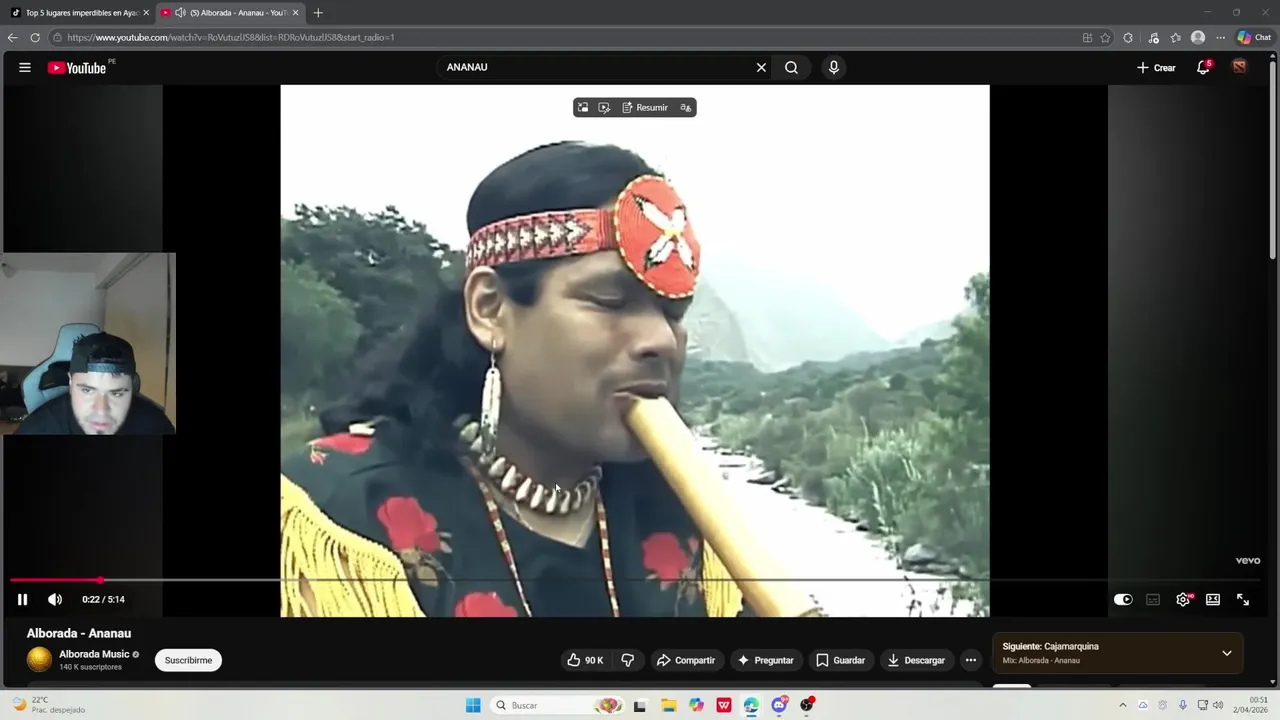Click Resumir in the video overlay
Viewport: 1280px width, 720px height.
(x=644, y=108)
